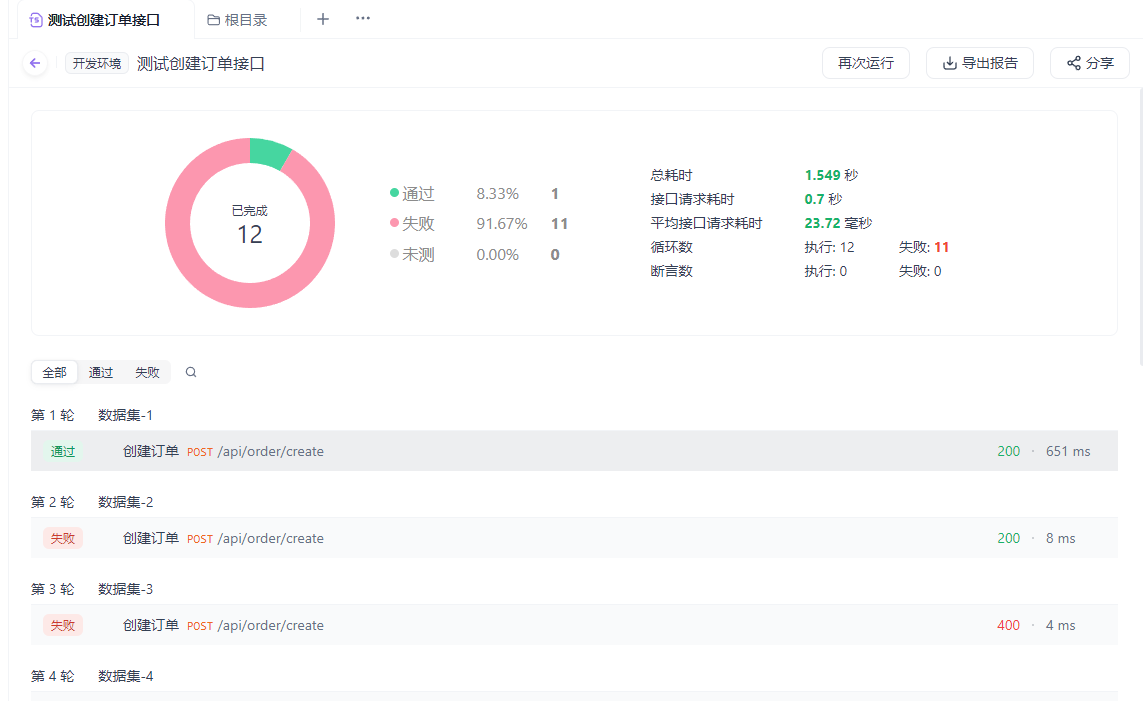This screenshot has height=701, width=1143.
Task: Filter results by 失败
Action: pos(147,372)
